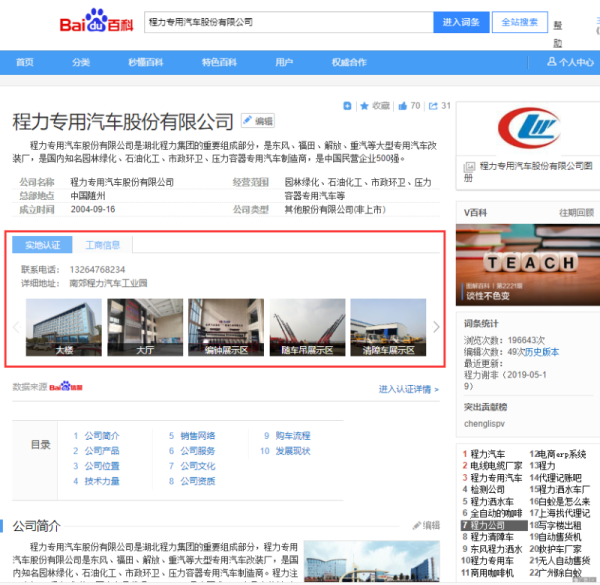Click the share icon next to 31

pos(433,106)
